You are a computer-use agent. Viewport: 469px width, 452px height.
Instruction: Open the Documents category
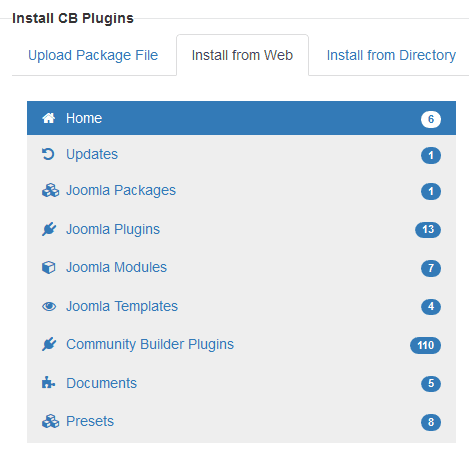(x=241, y=383)
